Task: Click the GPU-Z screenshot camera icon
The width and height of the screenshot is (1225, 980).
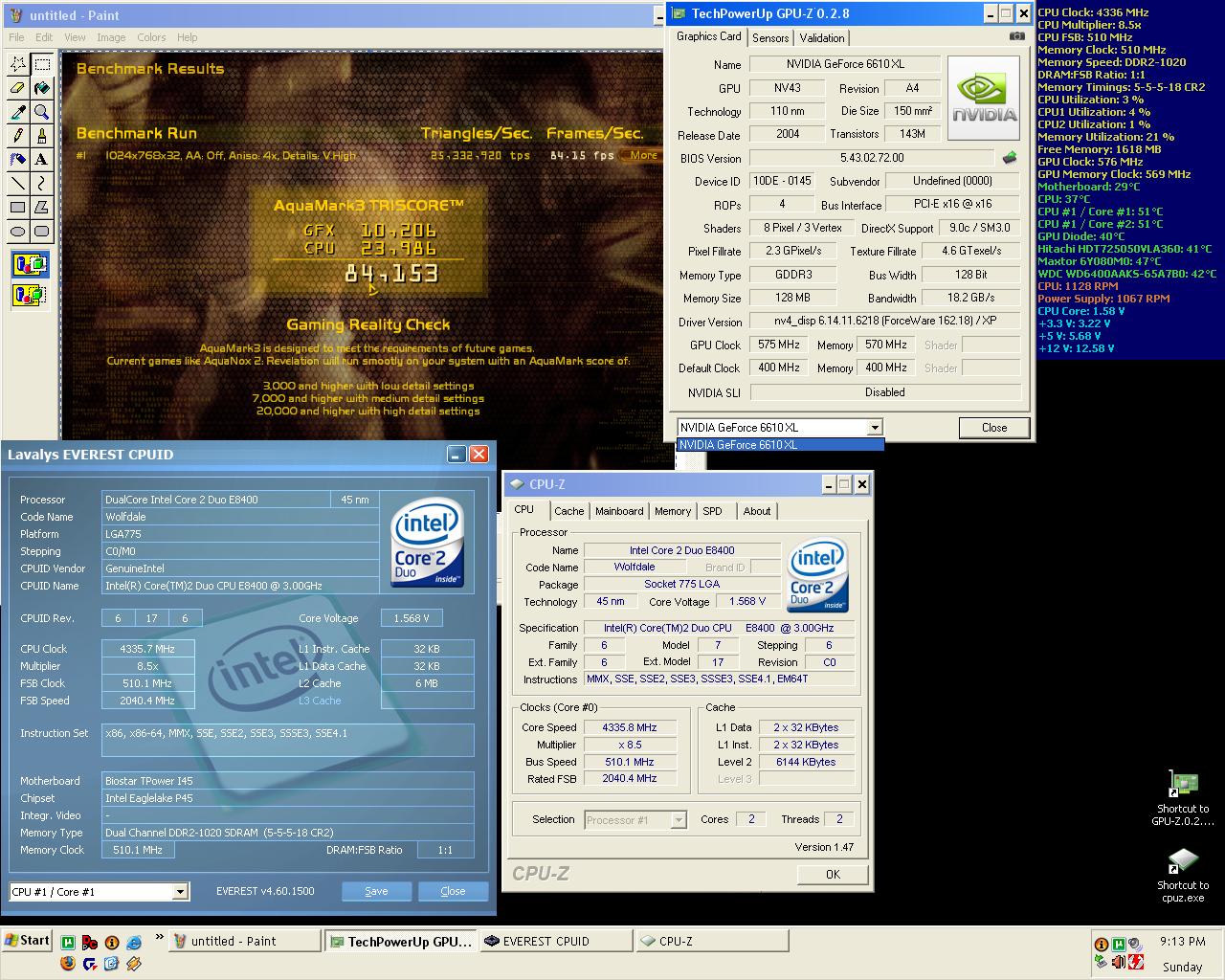Action: 1016,36
